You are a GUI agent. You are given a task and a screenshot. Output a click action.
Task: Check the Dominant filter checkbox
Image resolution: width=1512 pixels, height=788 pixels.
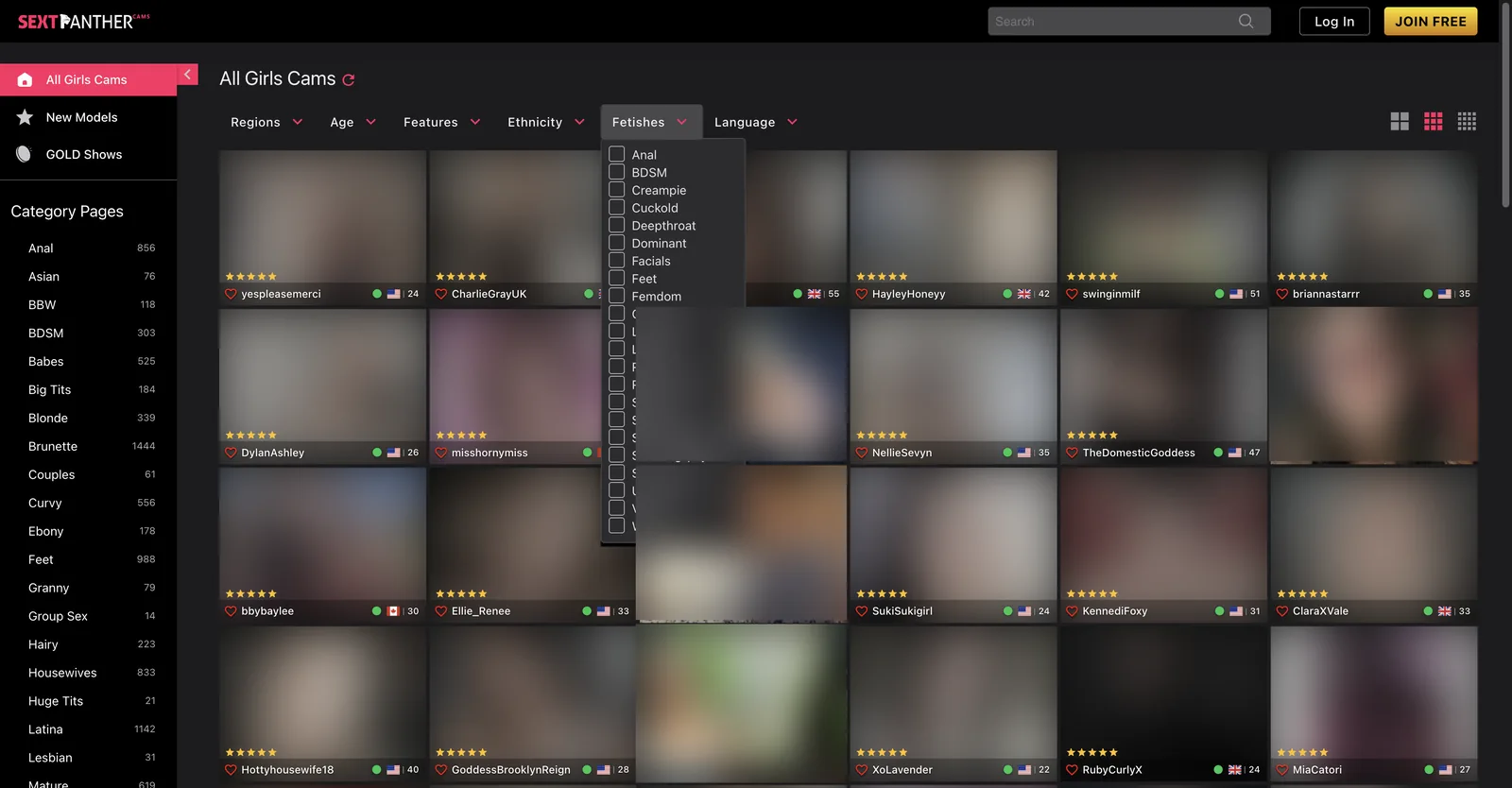pos(617,243)
